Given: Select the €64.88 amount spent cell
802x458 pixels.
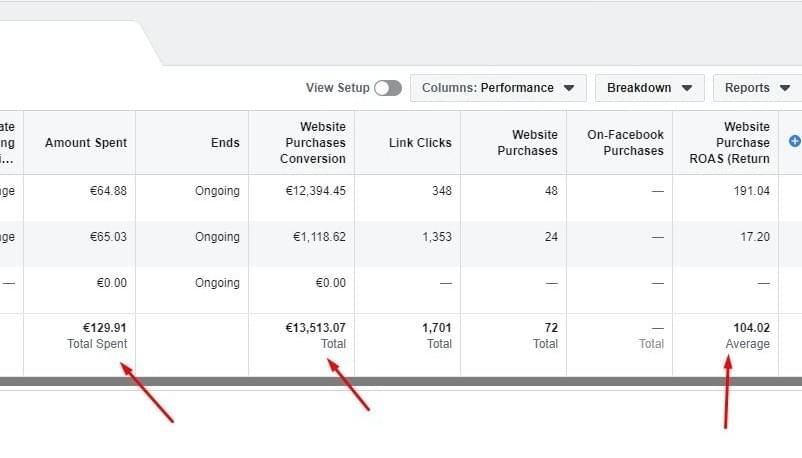Looking at the screenshot, I should click(x=107, y=191).
